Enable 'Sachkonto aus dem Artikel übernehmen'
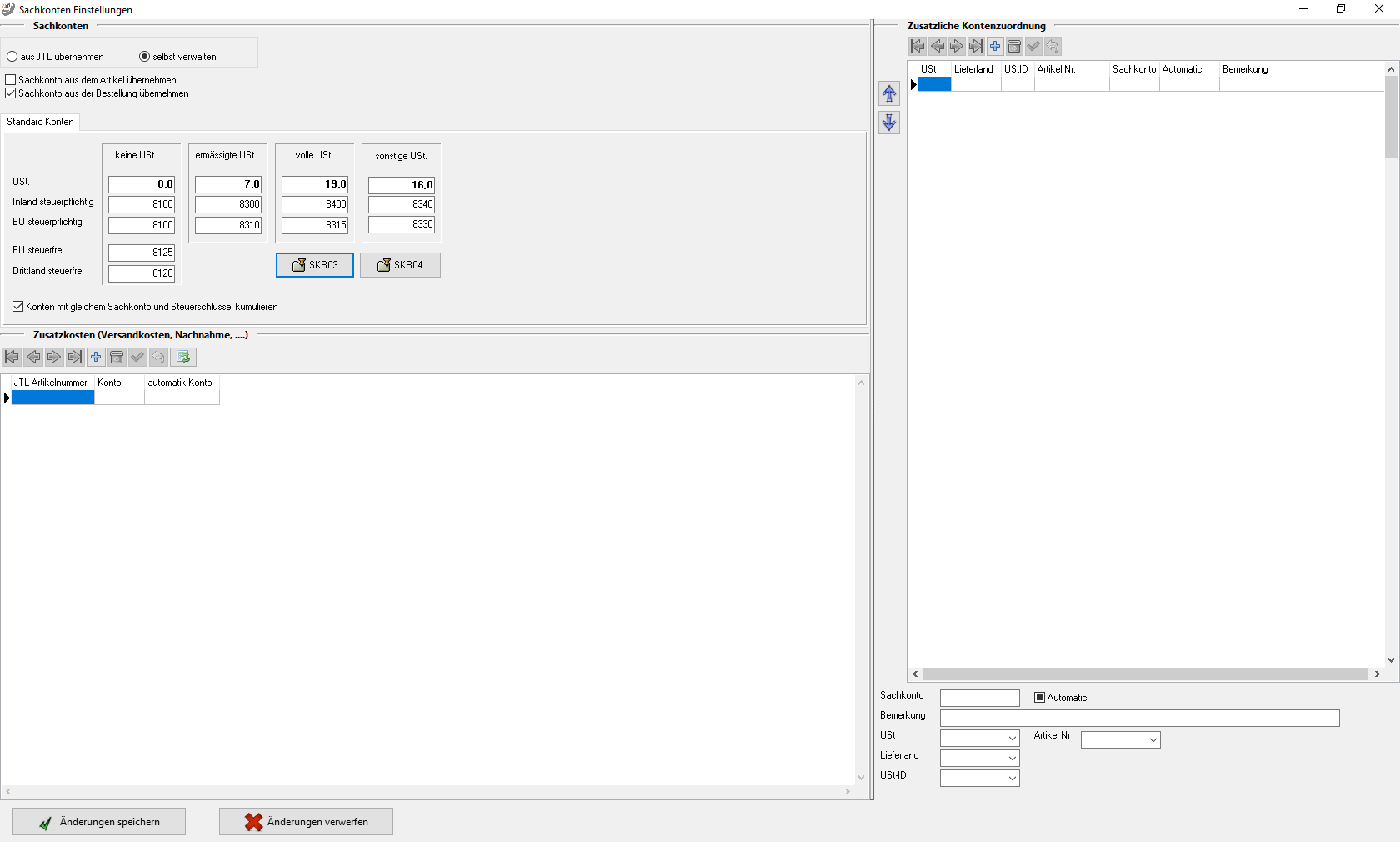Image resolution: width=1400 pixels, height=842 pixels. (11, 80)
